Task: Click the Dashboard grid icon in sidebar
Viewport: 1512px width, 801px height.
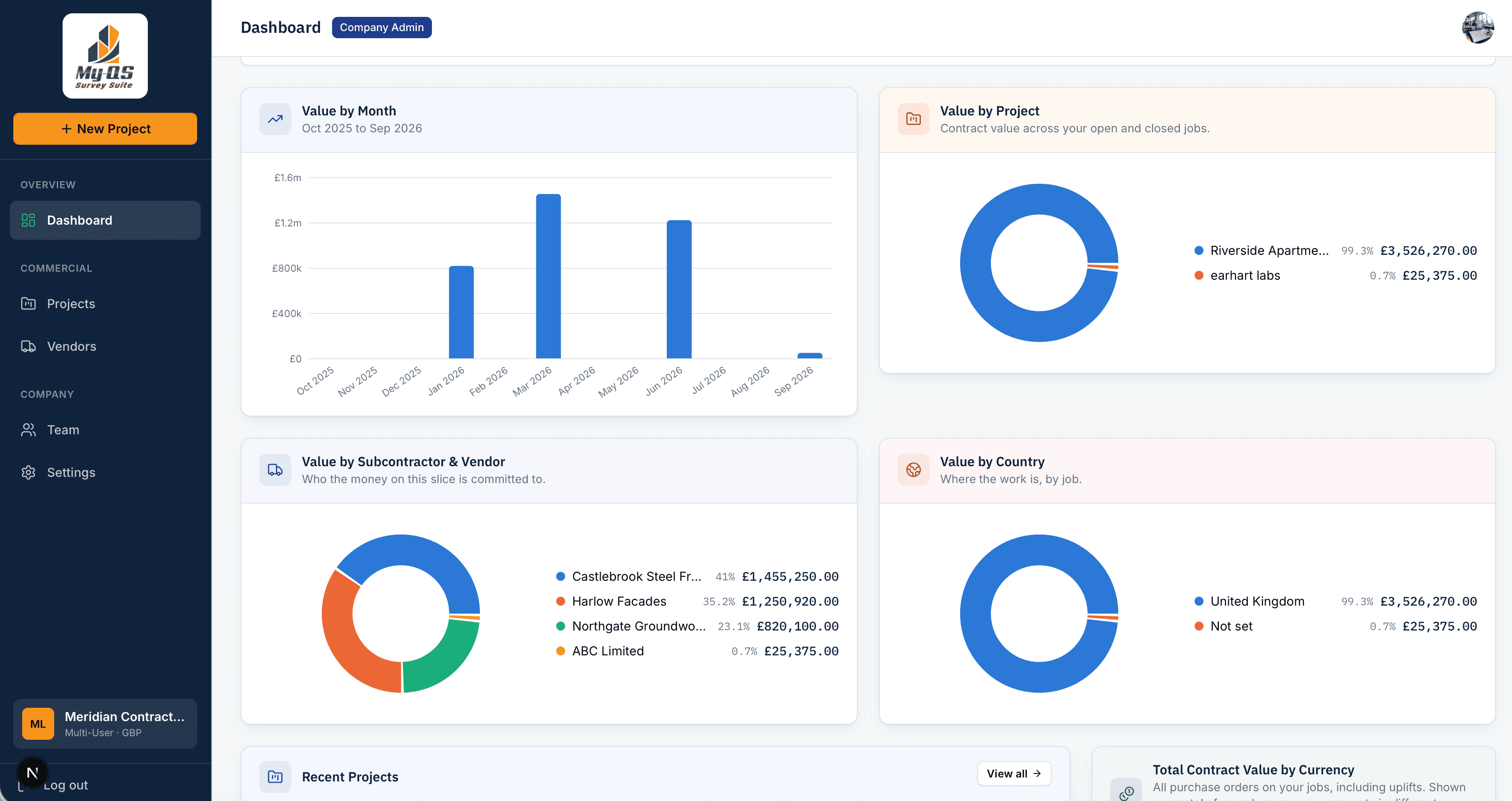Action: (x=28, y=220)
